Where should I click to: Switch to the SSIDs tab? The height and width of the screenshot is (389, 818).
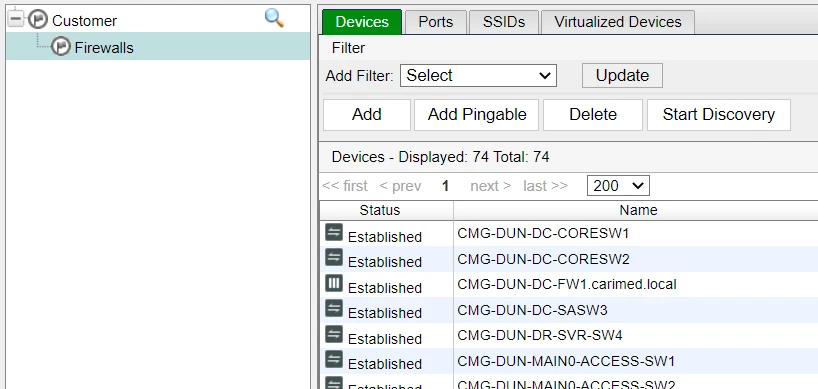503,22
